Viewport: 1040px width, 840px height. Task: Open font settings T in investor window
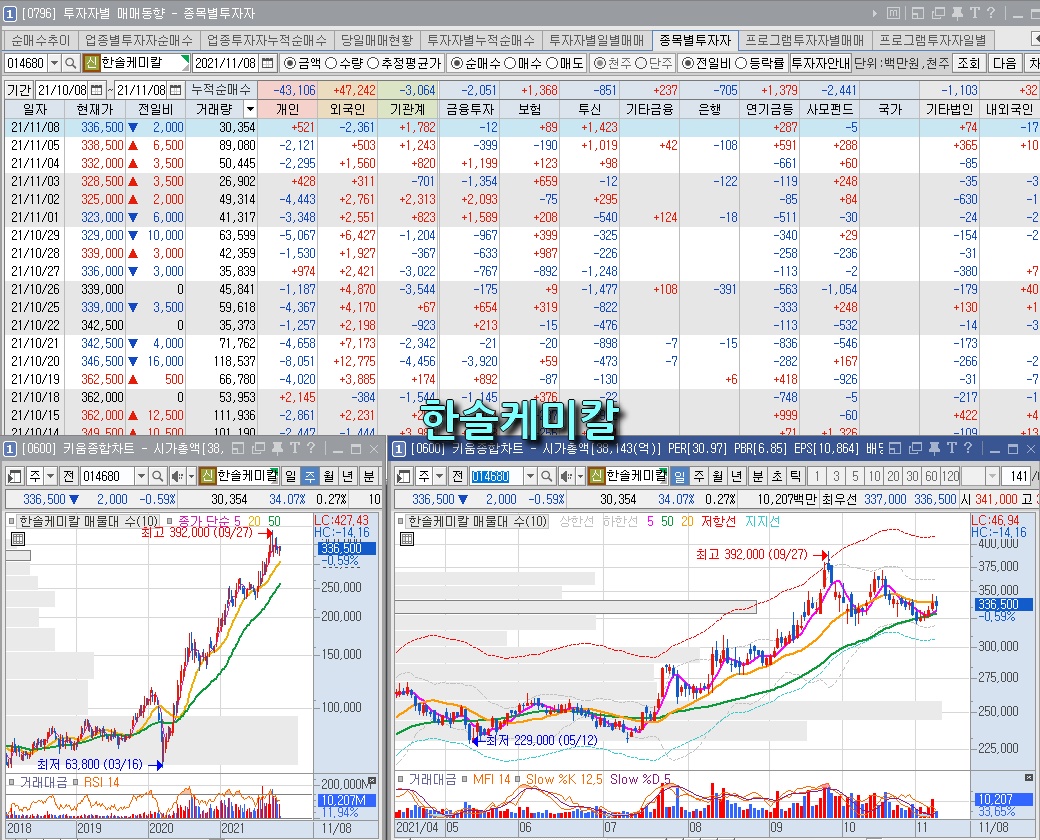tap(974, 13)
